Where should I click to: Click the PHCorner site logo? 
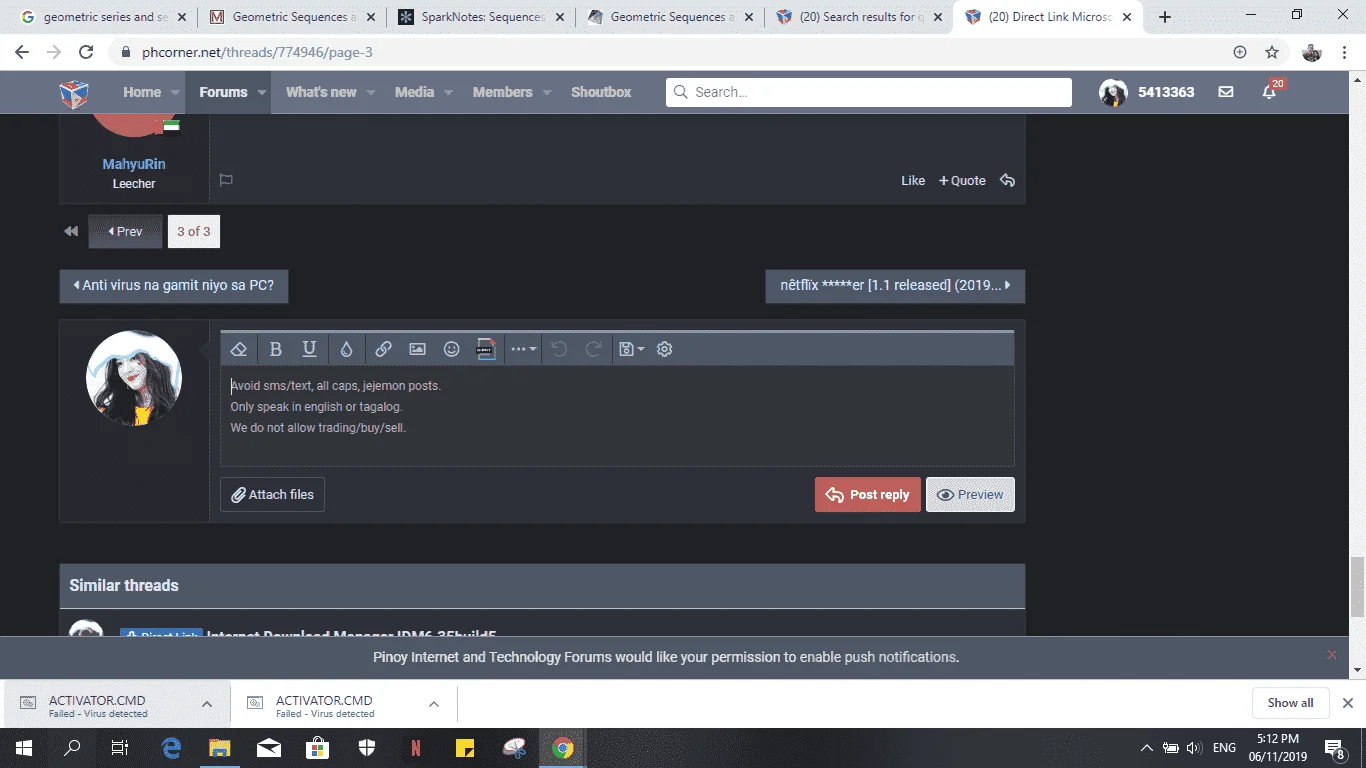74,93
